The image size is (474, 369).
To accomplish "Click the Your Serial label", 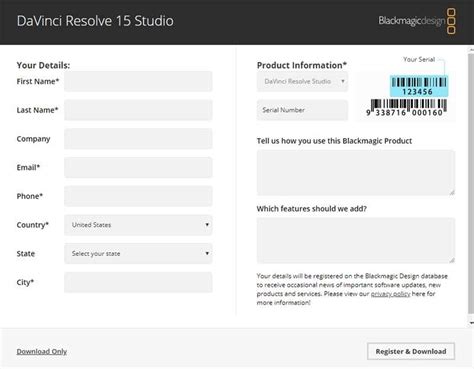I will (419, 59).
